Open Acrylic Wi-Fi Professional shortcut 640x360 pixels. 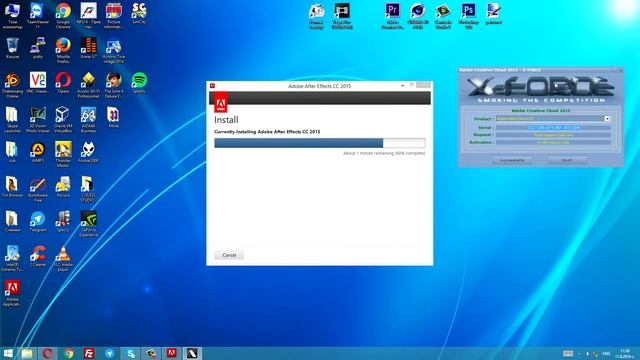[x=88, y=85]
